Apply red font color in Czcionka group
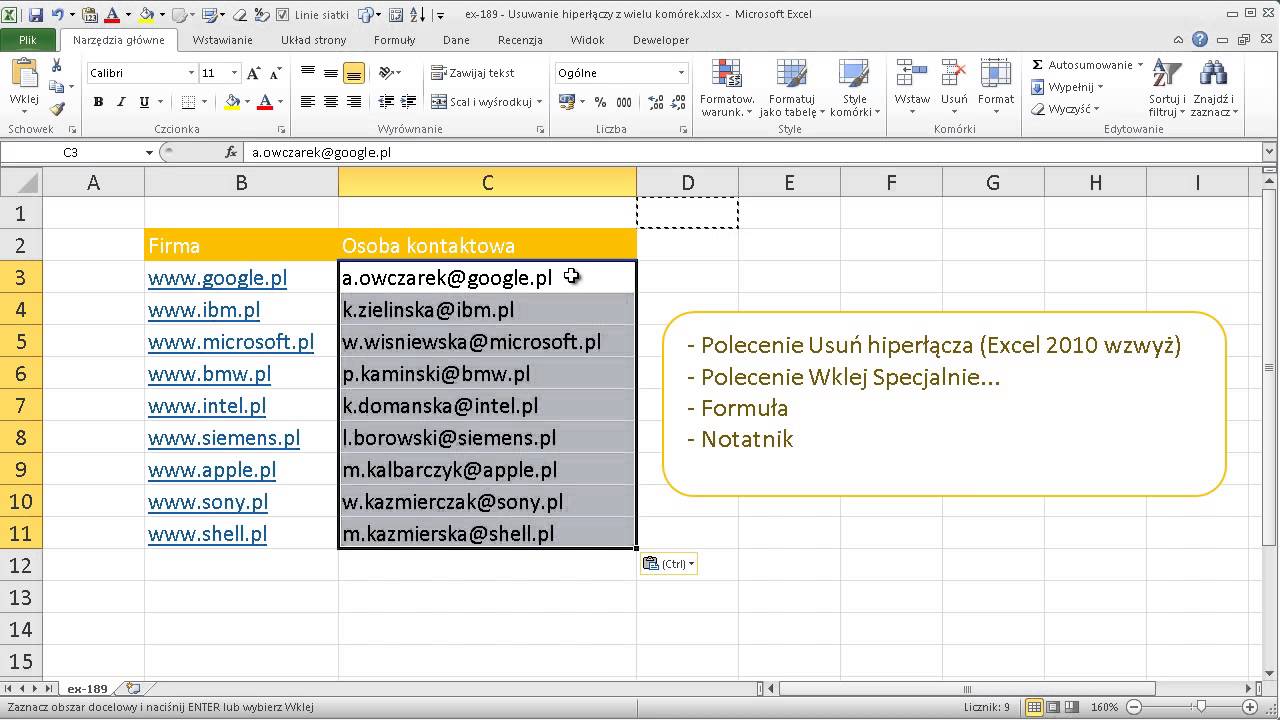 [x=265, y=102]
